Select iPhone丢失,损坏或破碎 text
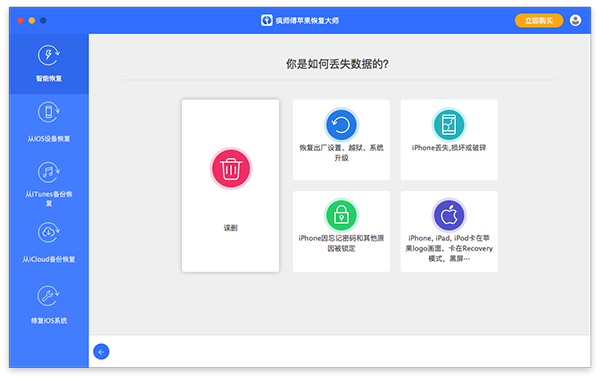The width and height of the screenshot is (600, 379). pyautogui.click(x=449, y=148)
